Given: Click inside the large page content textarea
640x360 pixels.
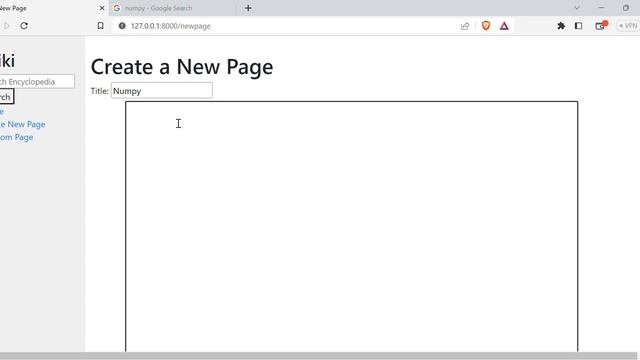Looking at the screenshot, I should pos(351,227).
